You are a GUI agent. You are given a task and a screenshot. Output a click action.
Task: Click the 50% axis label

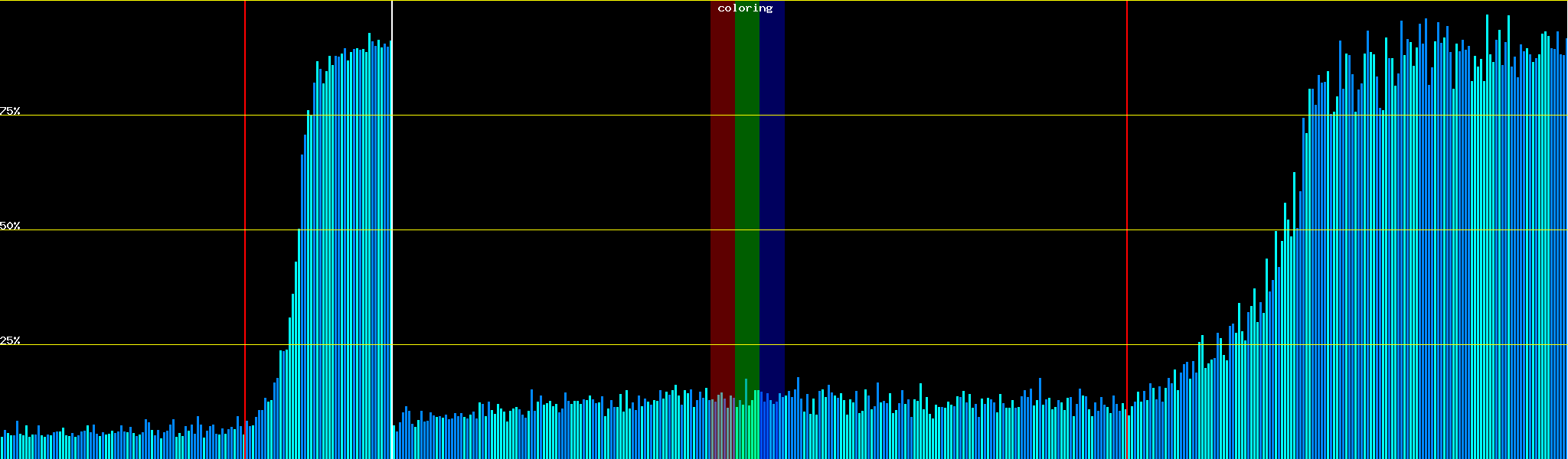tap(10, 226)
